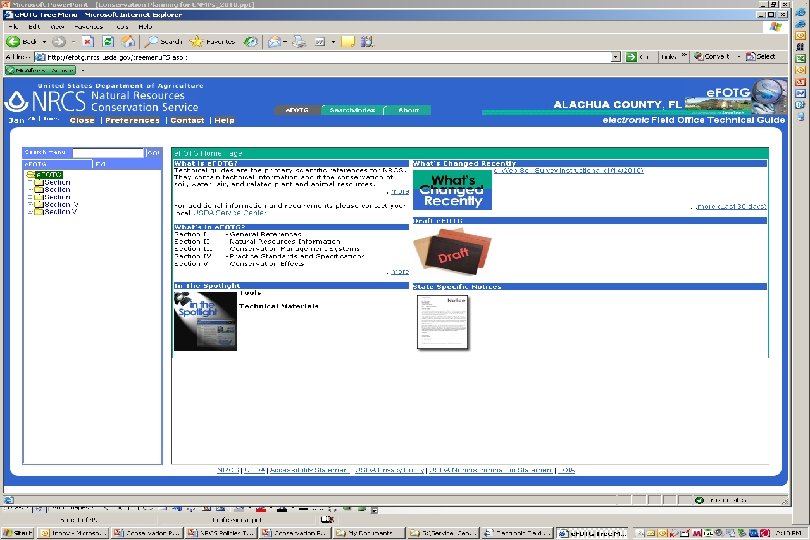Click the Windows Start button

pyautogui.click(x=18, y=533)
